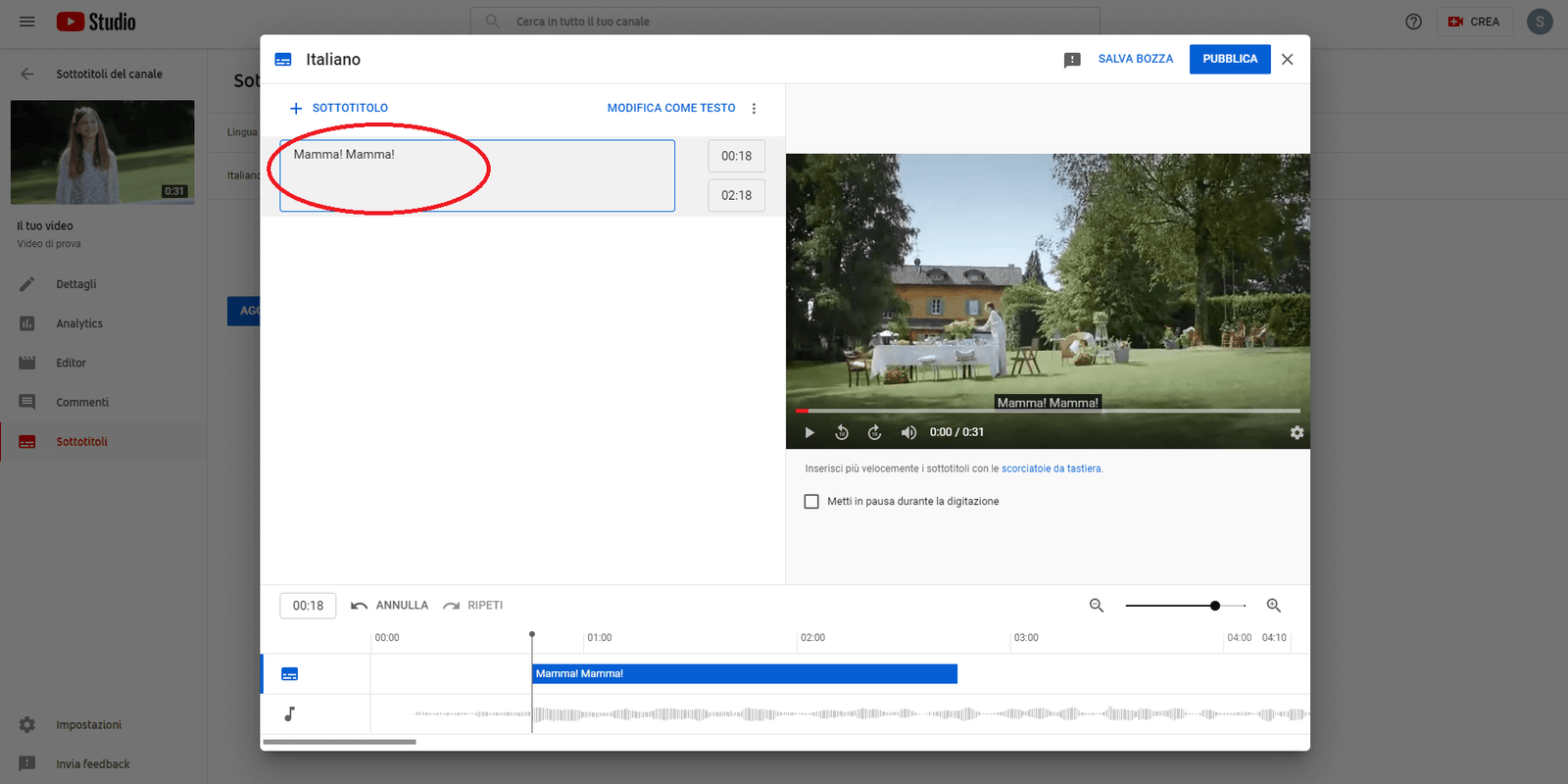Open the three-dot options menu beside Modifica come testo

coord(754,109)
